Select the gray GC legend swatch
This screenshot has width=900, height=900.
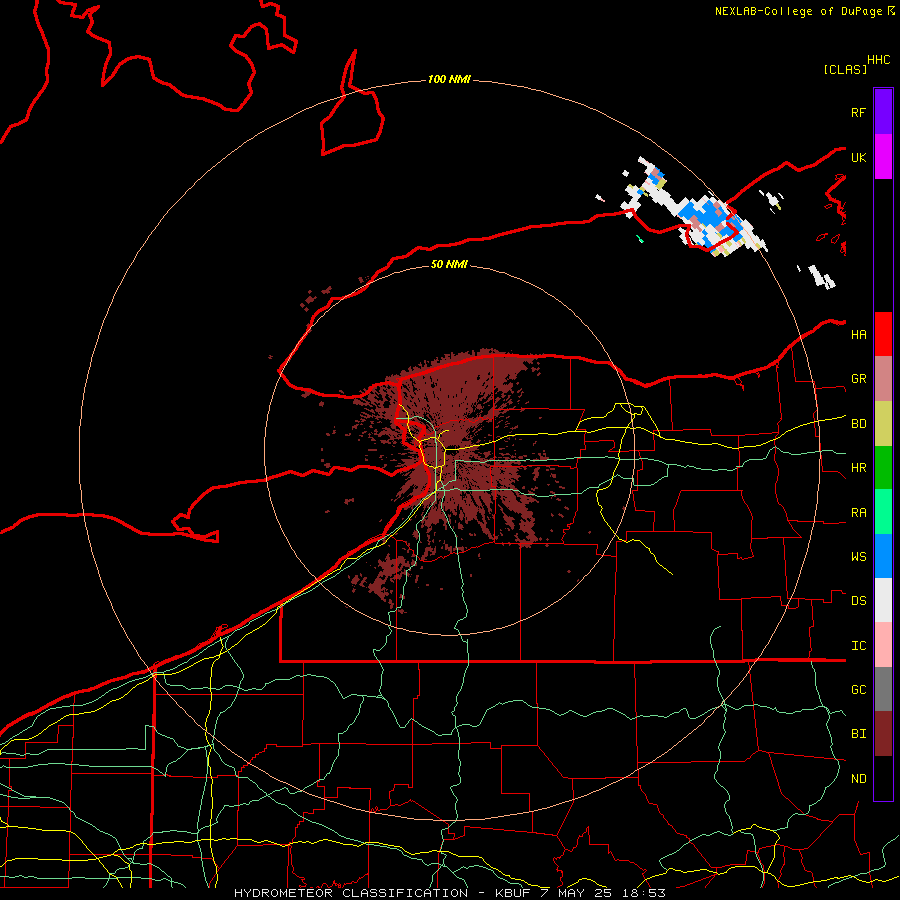click(x=883, y=689)
